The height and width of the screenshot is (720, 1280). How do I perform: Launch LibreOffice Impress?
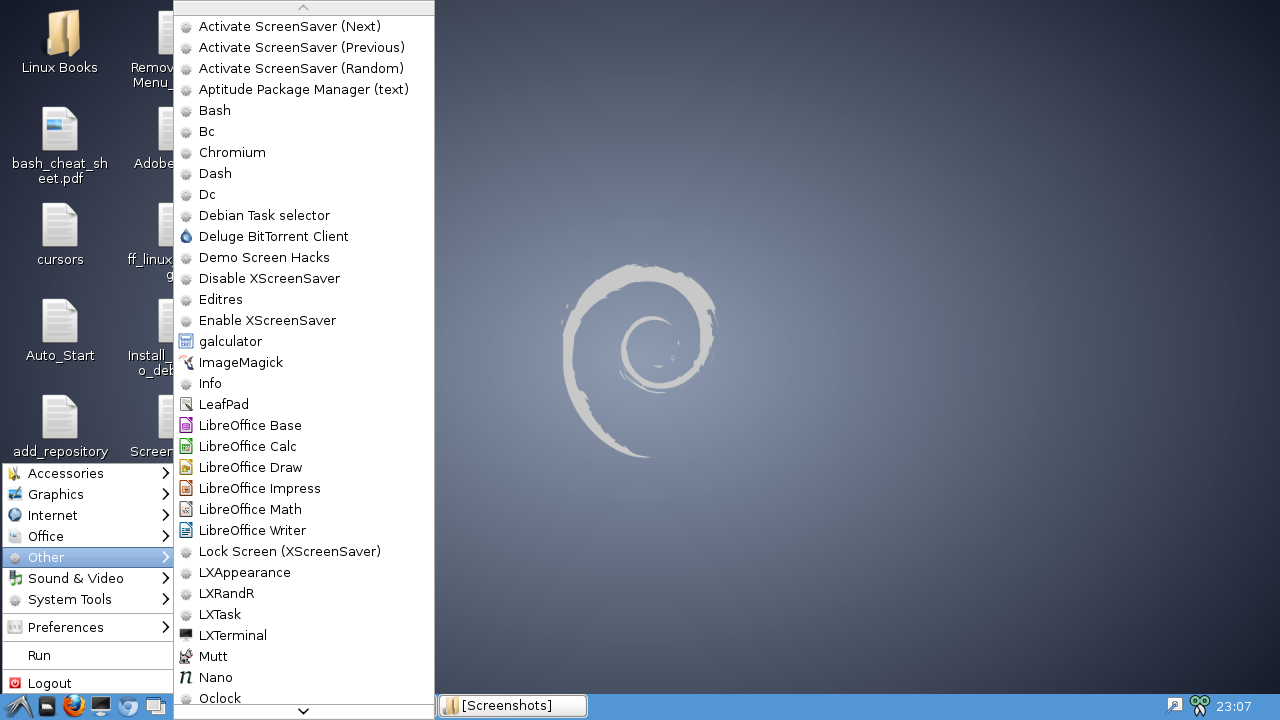(x=304, y=489)
